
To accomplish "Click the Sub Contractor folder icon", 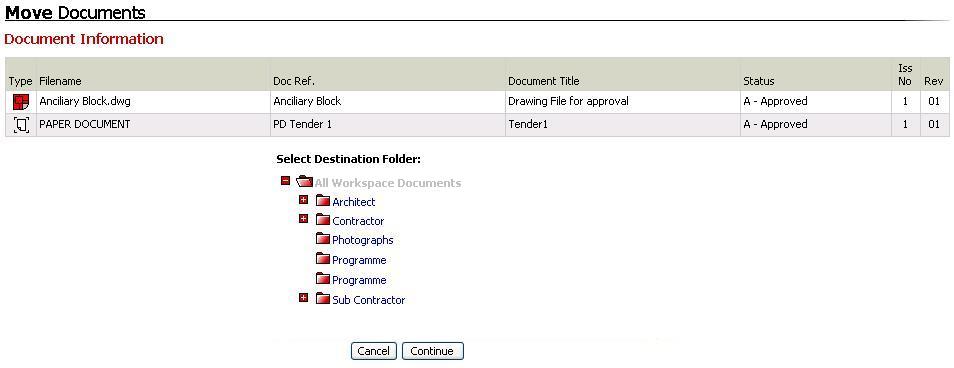I will click(322, 299).
